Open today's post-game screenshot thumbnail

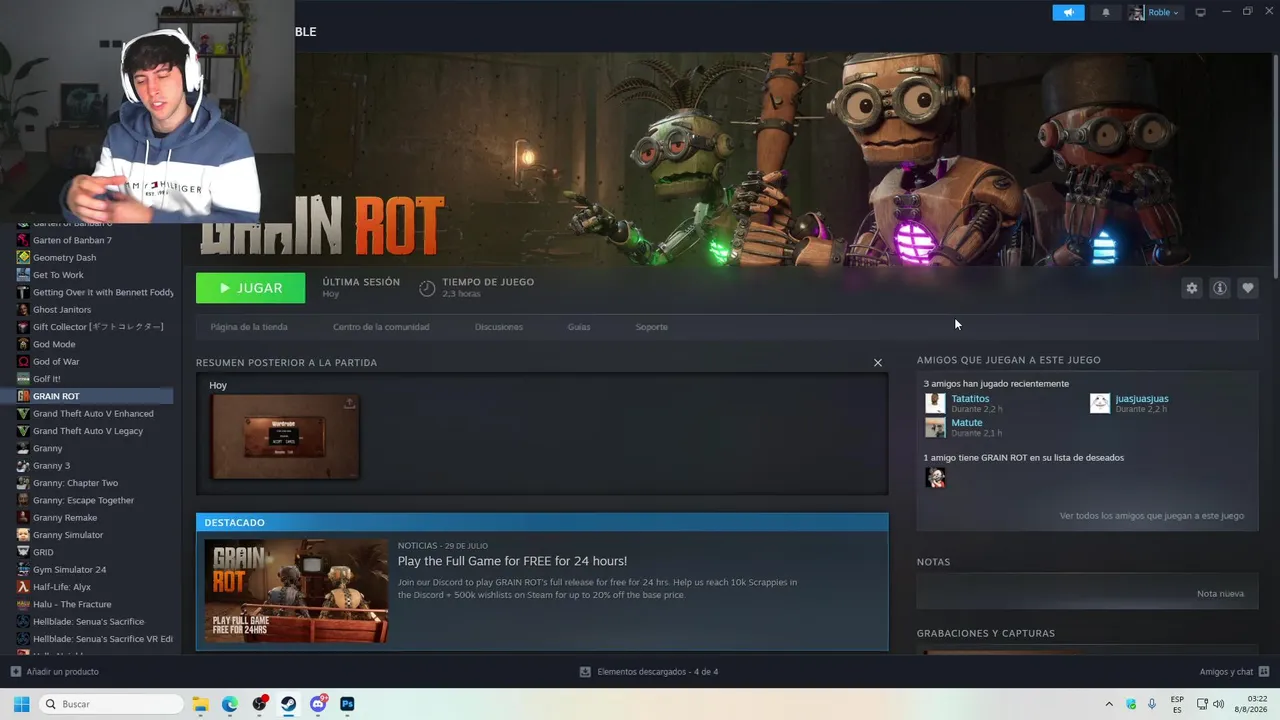(285, 437)
